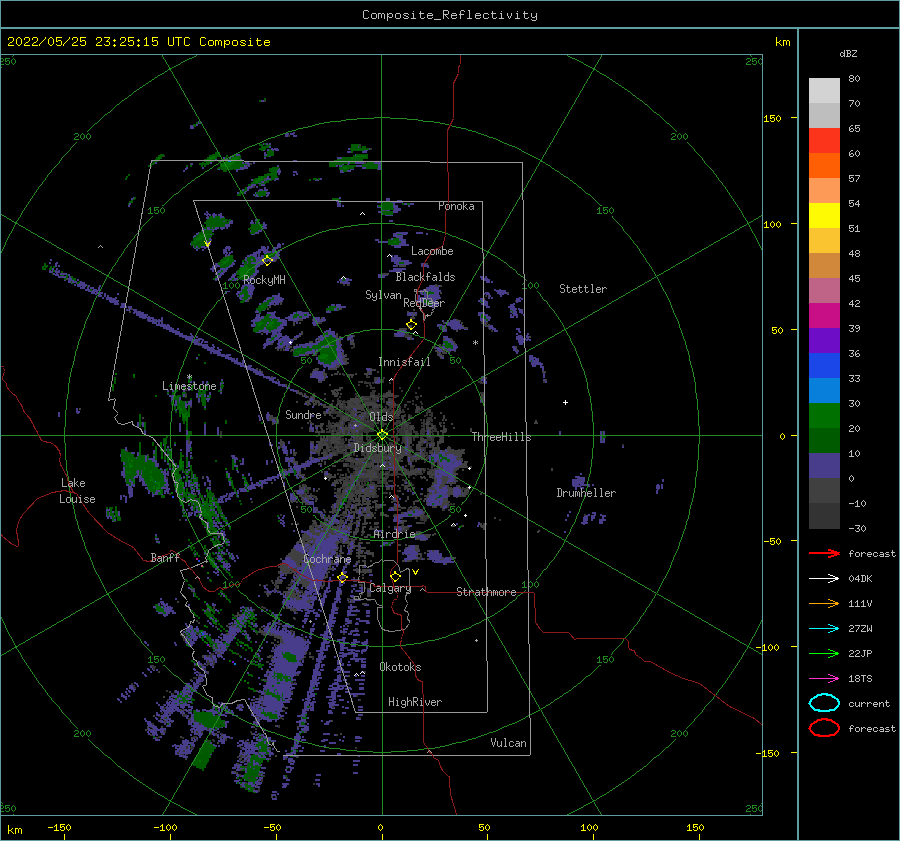Click the 80 dBZ light gray swatch
The height and width of the screenshot is (841, 900).
(824, 90)
